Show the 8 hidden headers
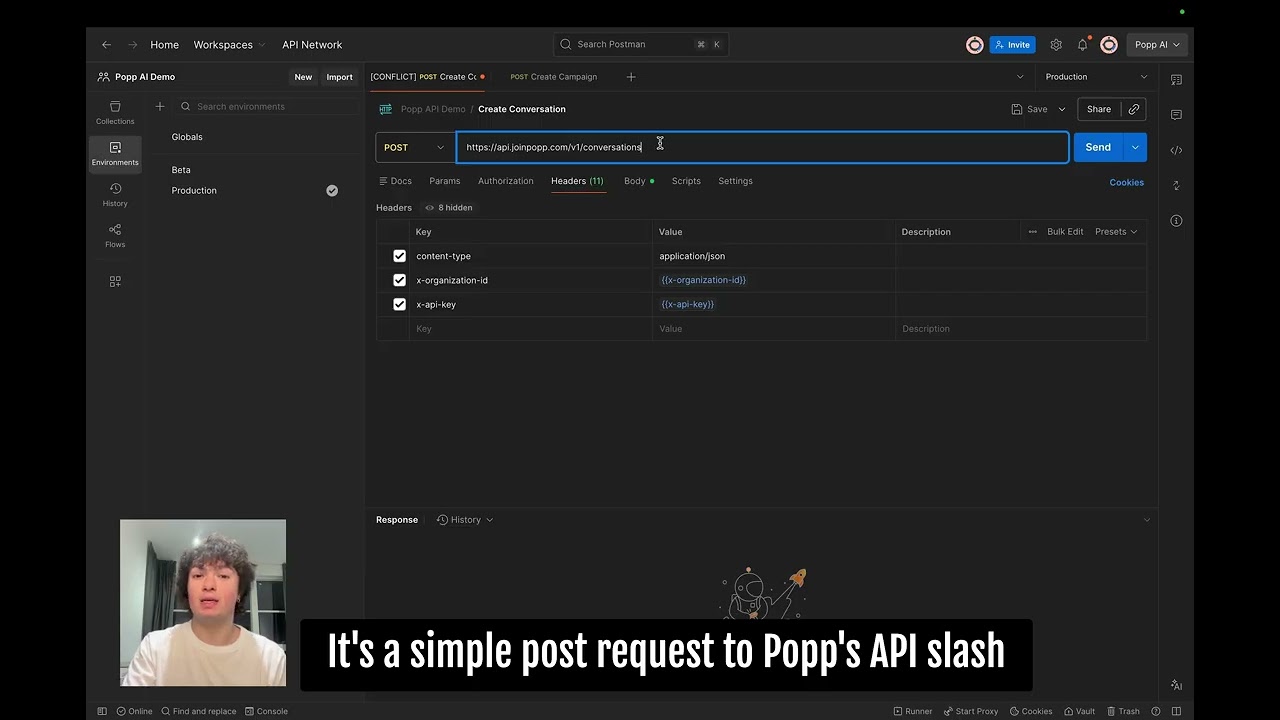Viewport: 1280px width, 720px height. click(x=448, y=208)
